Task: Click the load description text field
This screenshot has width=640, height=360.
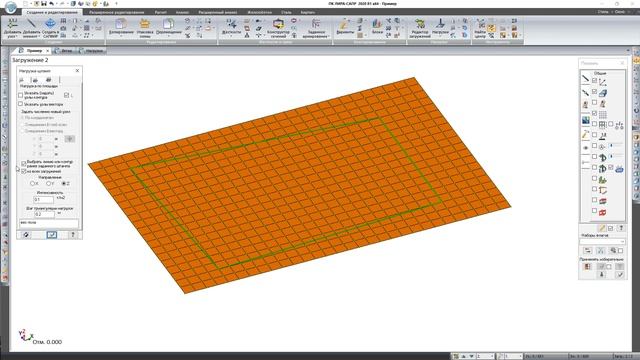Action: (x=49, y=223)
